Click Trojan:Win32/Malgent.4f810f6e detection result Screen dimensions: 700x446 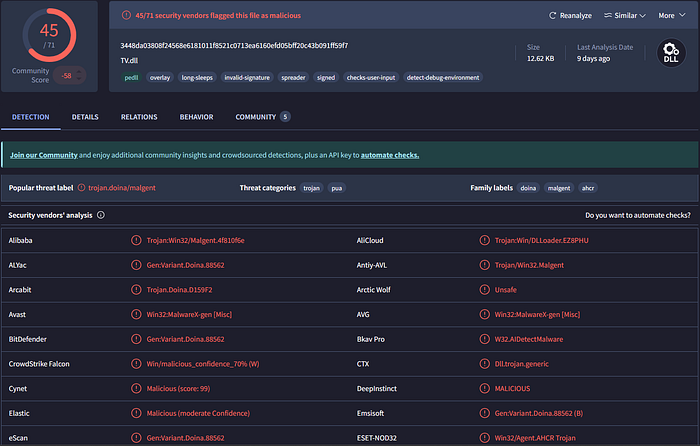point(196,240)
